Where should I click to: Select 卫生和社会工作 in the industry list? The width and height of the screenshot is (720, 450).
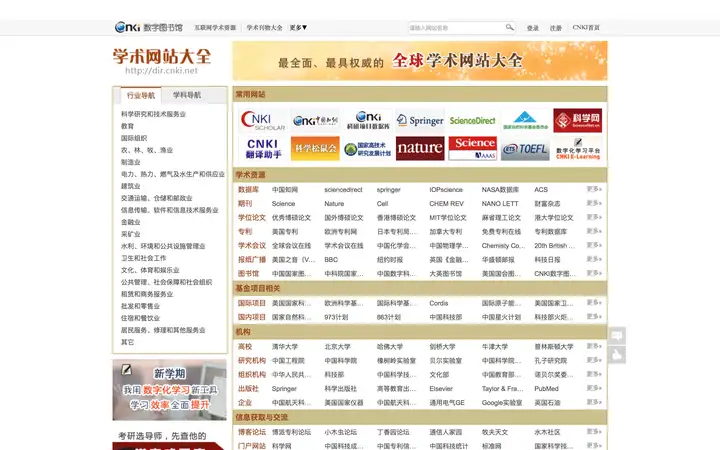144,258
